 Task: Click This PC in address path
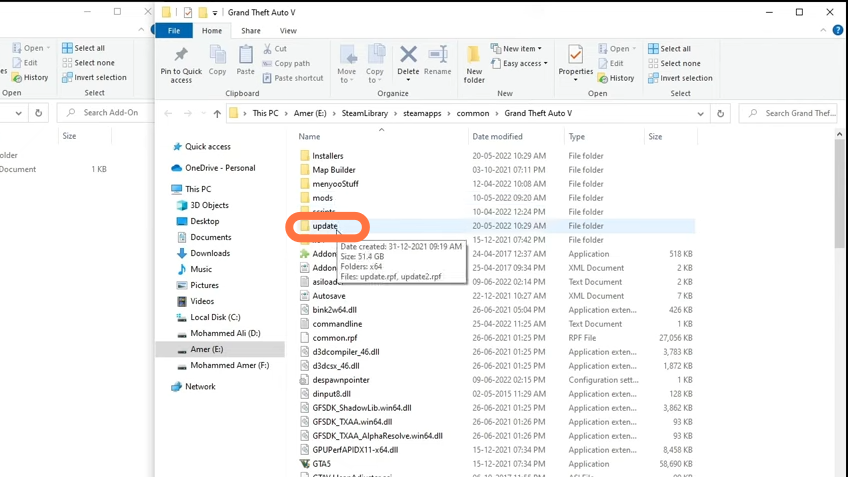pyautogui.click(x=266, y=114)
